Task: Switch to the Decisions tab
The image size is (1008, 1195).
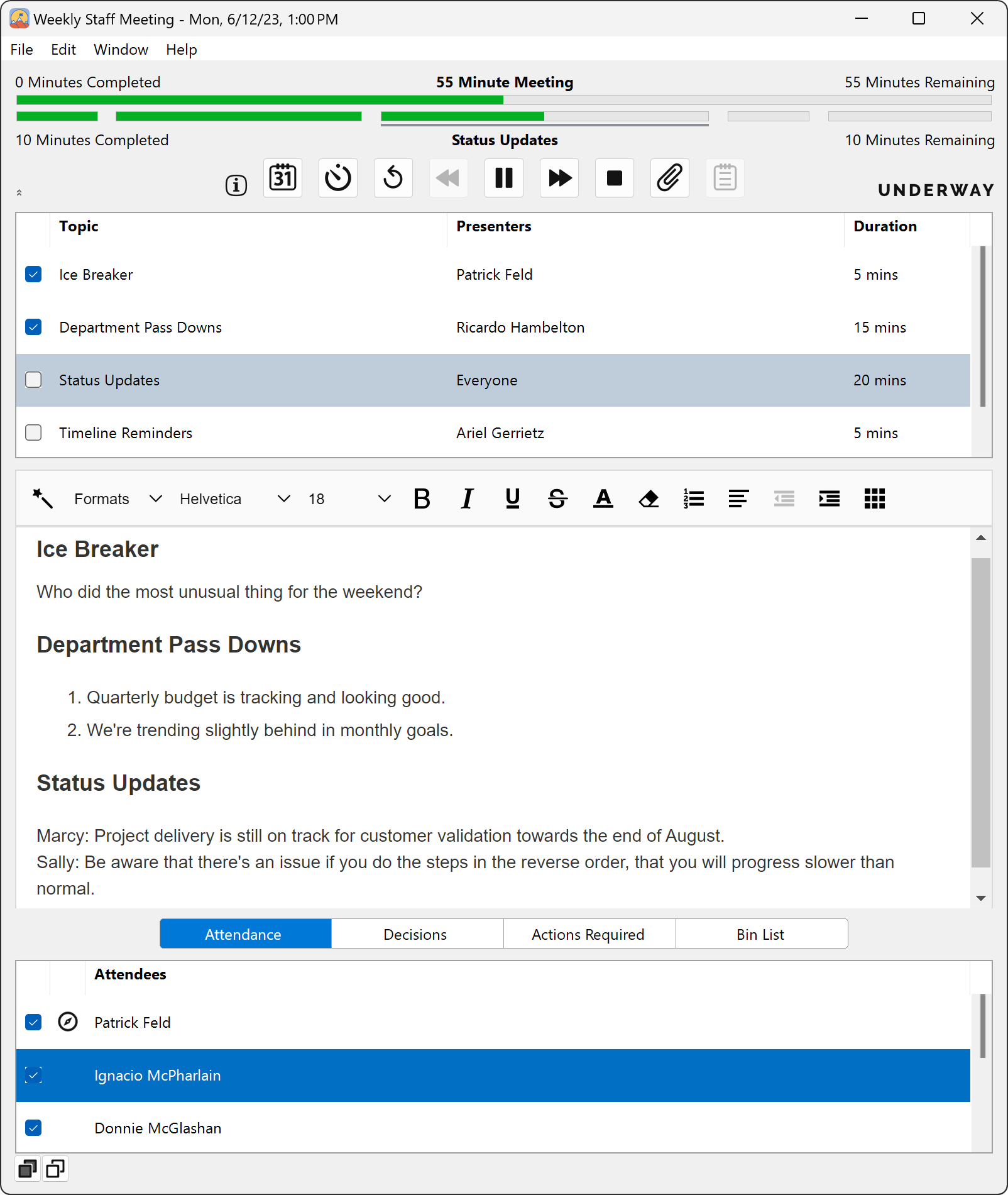Action: coord(415,935)
